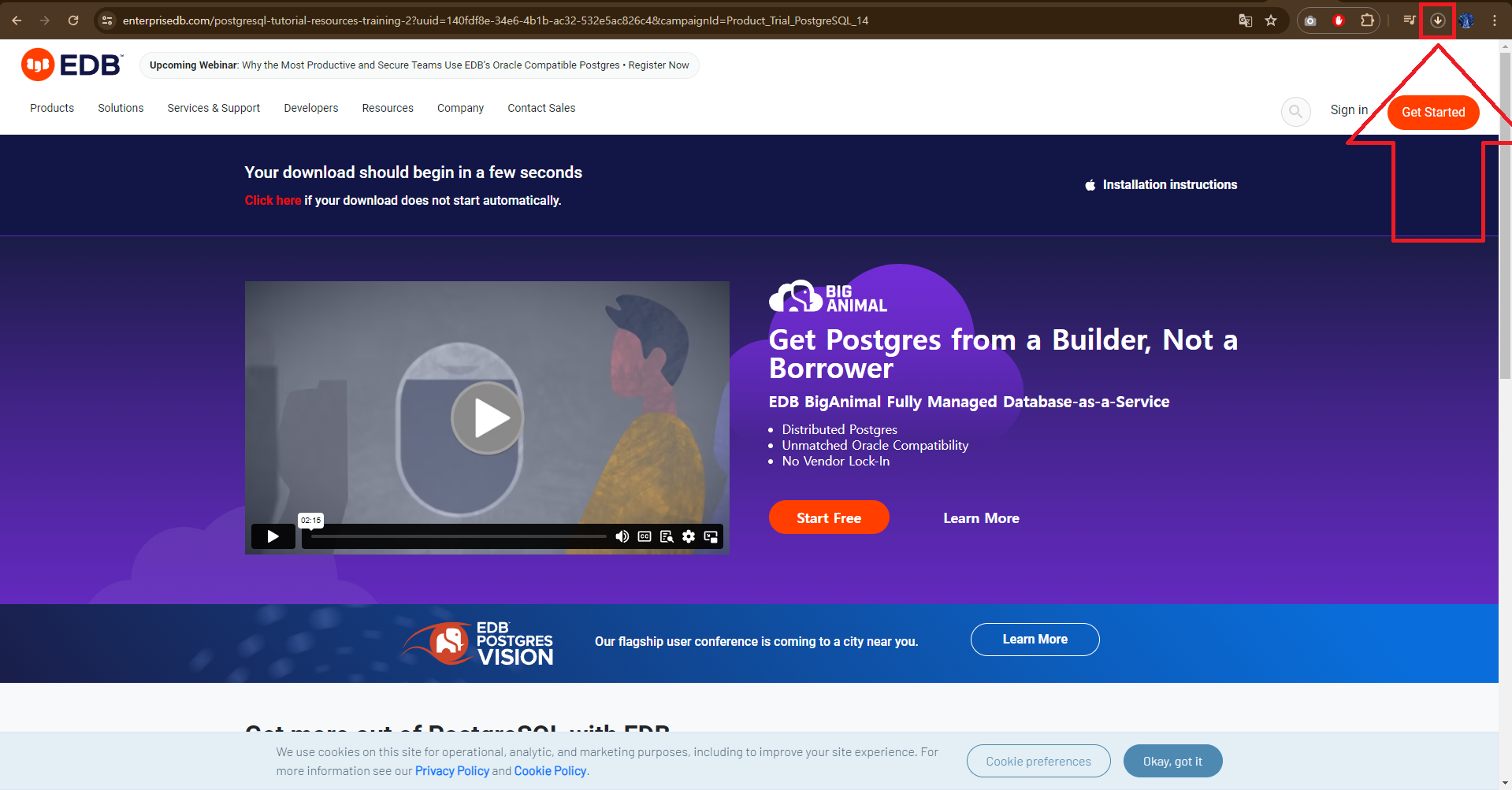Toggle closed captions with the CC icon
The image size is (1512, 790).
[645, 536]
